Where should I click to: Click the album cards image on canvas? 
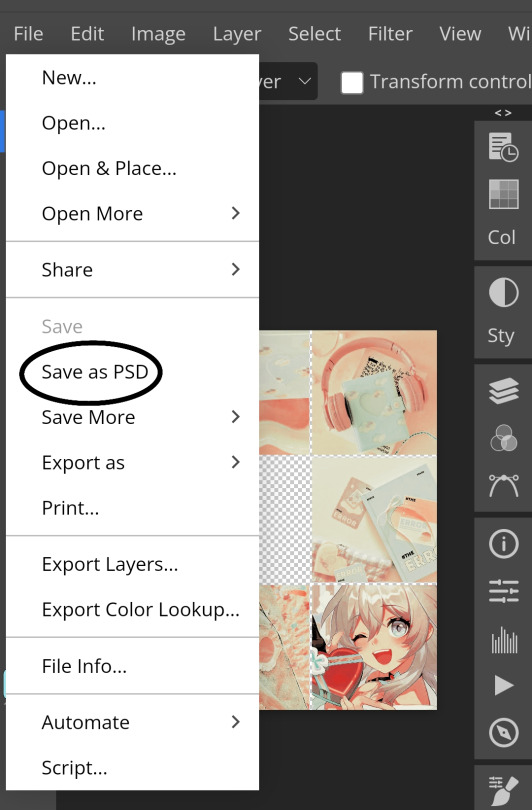(x=374, y=520)
